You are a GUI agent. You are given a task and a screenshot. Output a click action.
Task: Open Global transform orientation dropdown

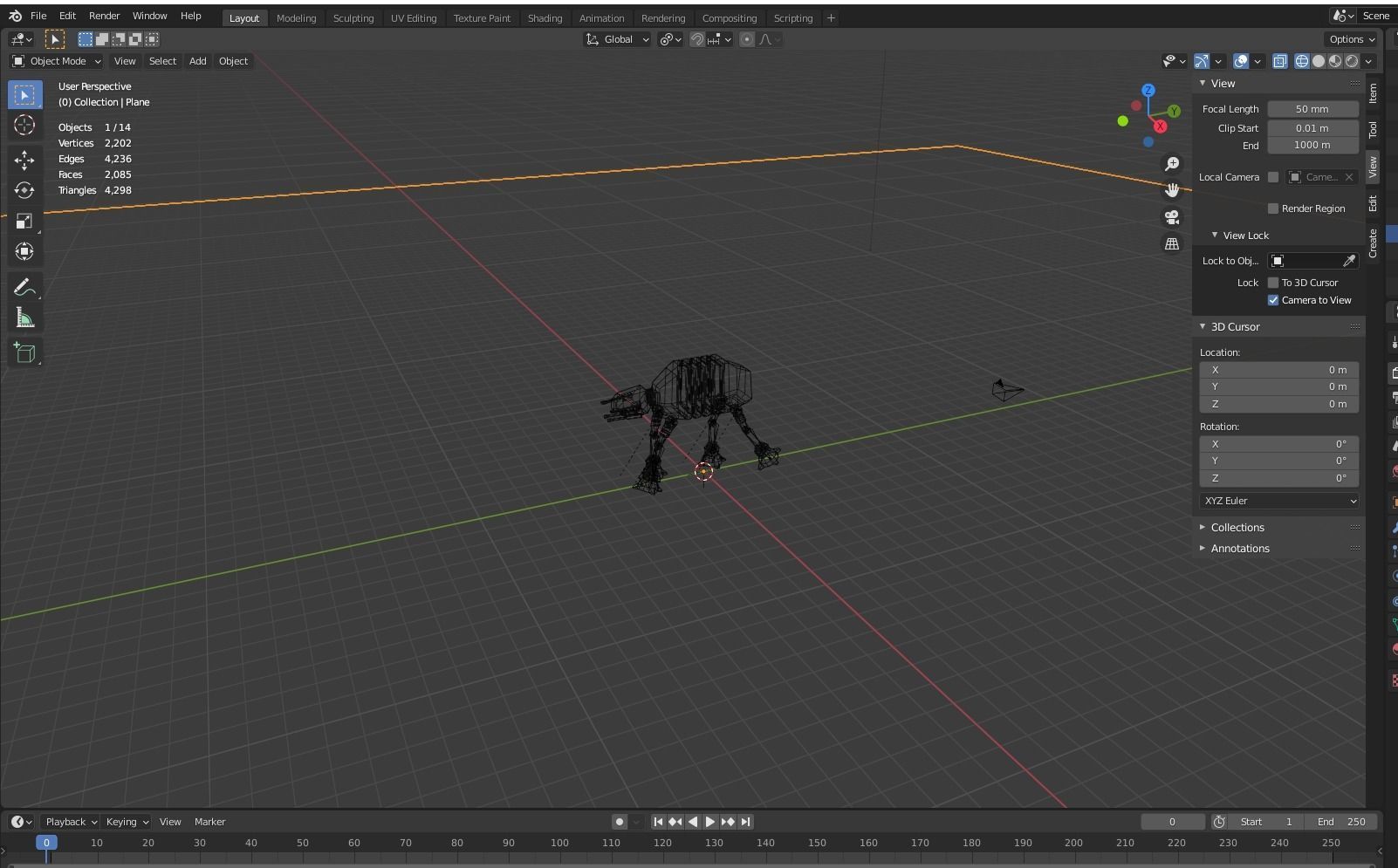point(618,39)
